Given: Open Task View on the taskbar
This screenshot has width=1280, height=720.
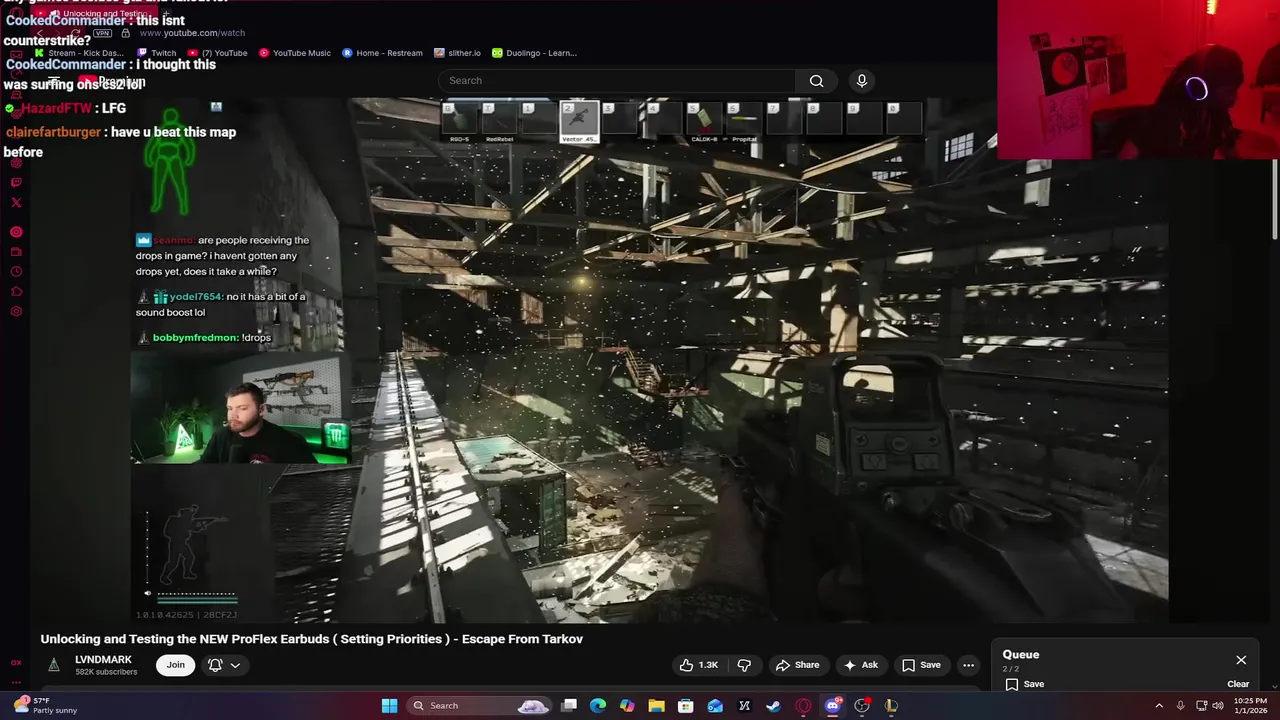Looking at the screenshot, I should click(569, 706).
